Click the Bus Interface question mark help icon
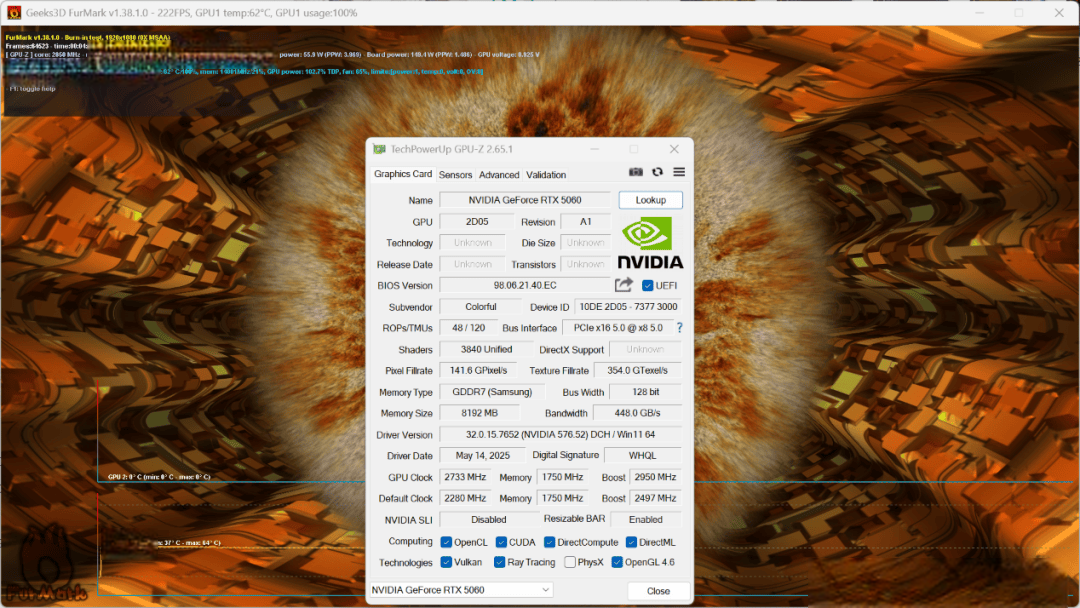Image resolution: width=1080 pixels, height=608 pixels. coord(680,328)
